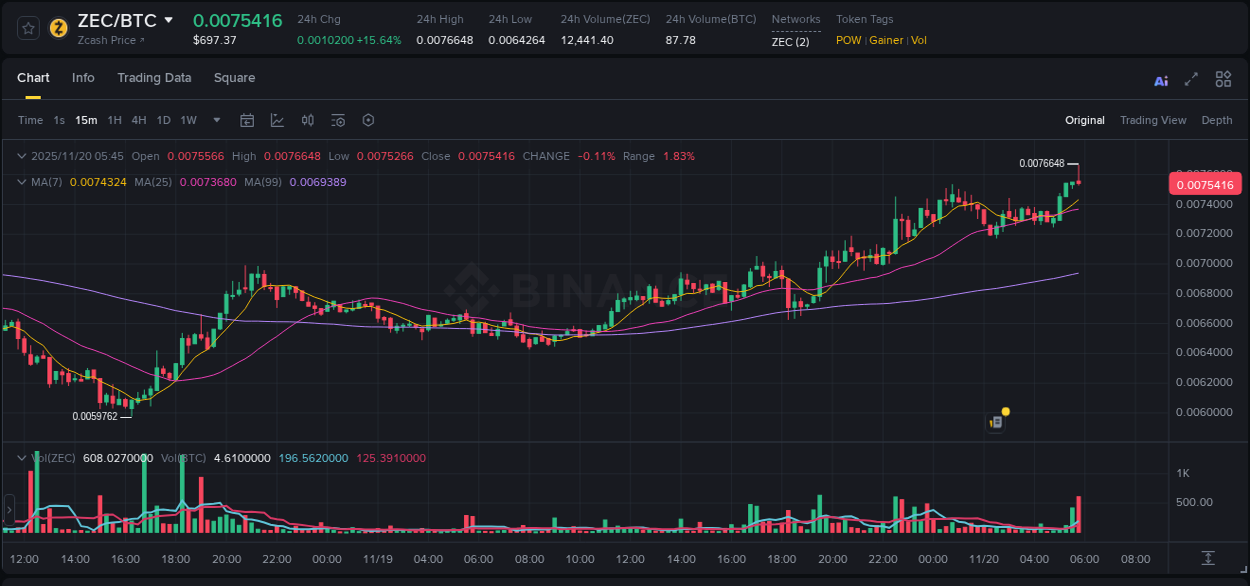Expand chart to fullscreen view

click(x=1190, y=79)
